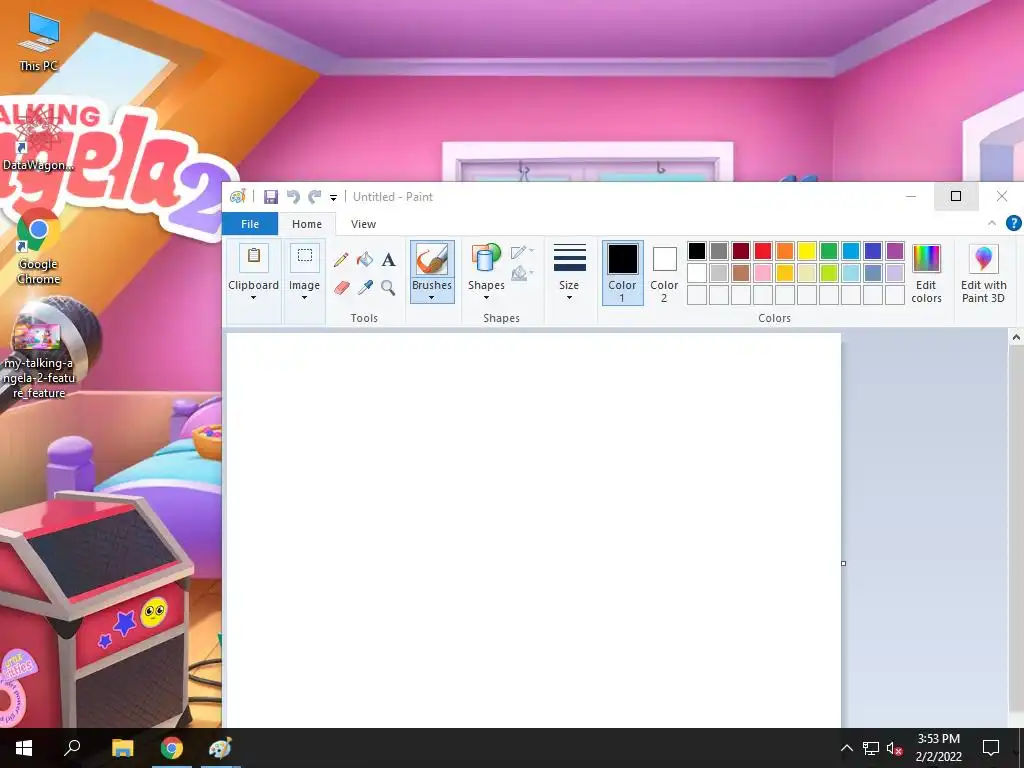
Task: Open Windows Start menu
Action: coord(24,748)
